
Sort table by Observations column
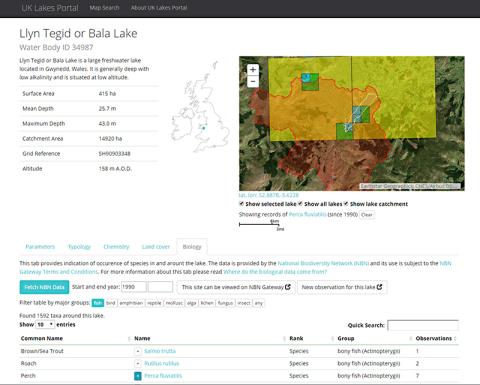click(436, 338)
